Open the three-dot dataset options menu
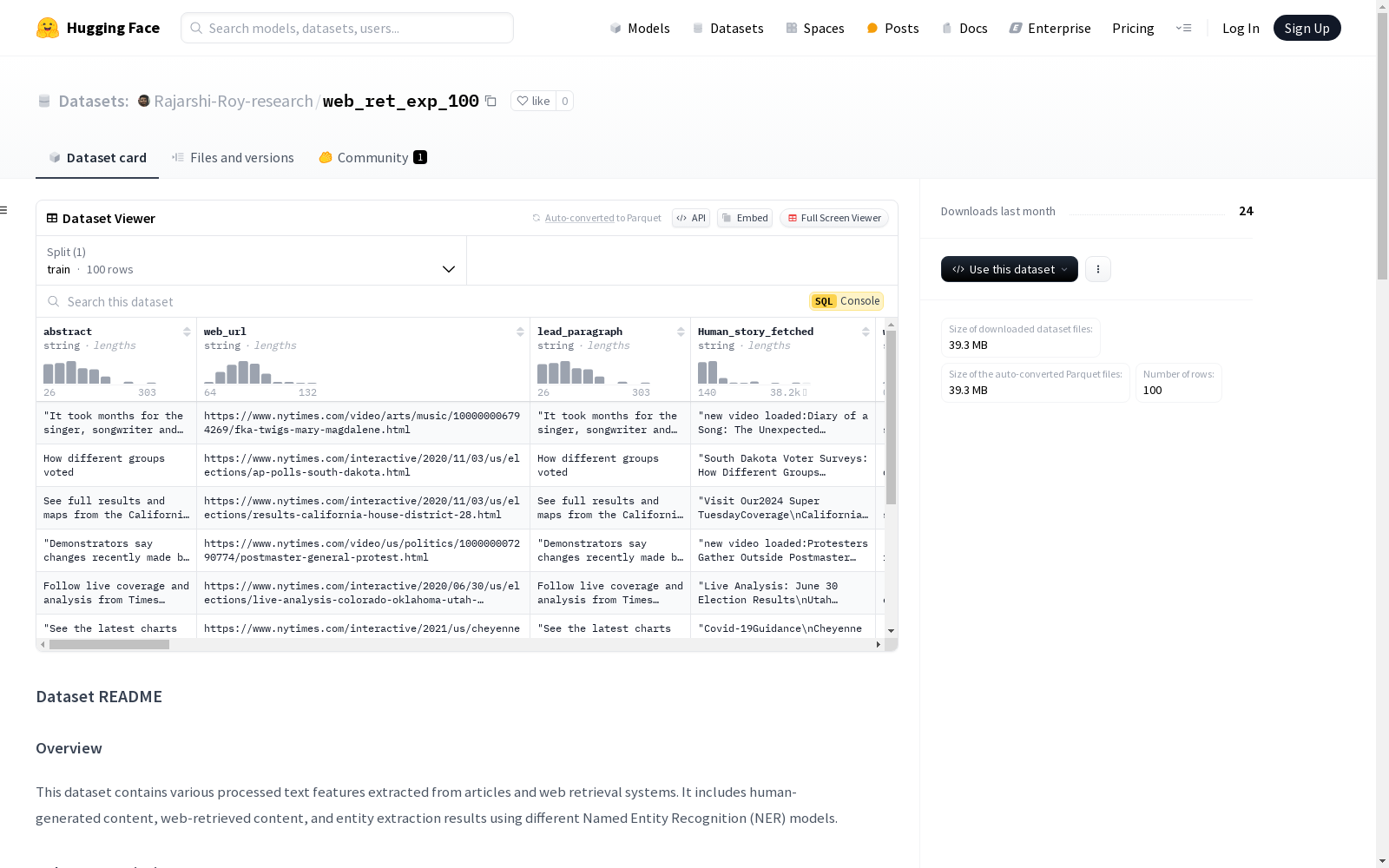Screen dimensions: 1389x868 pyautogui.click(x=1098, y=269)
